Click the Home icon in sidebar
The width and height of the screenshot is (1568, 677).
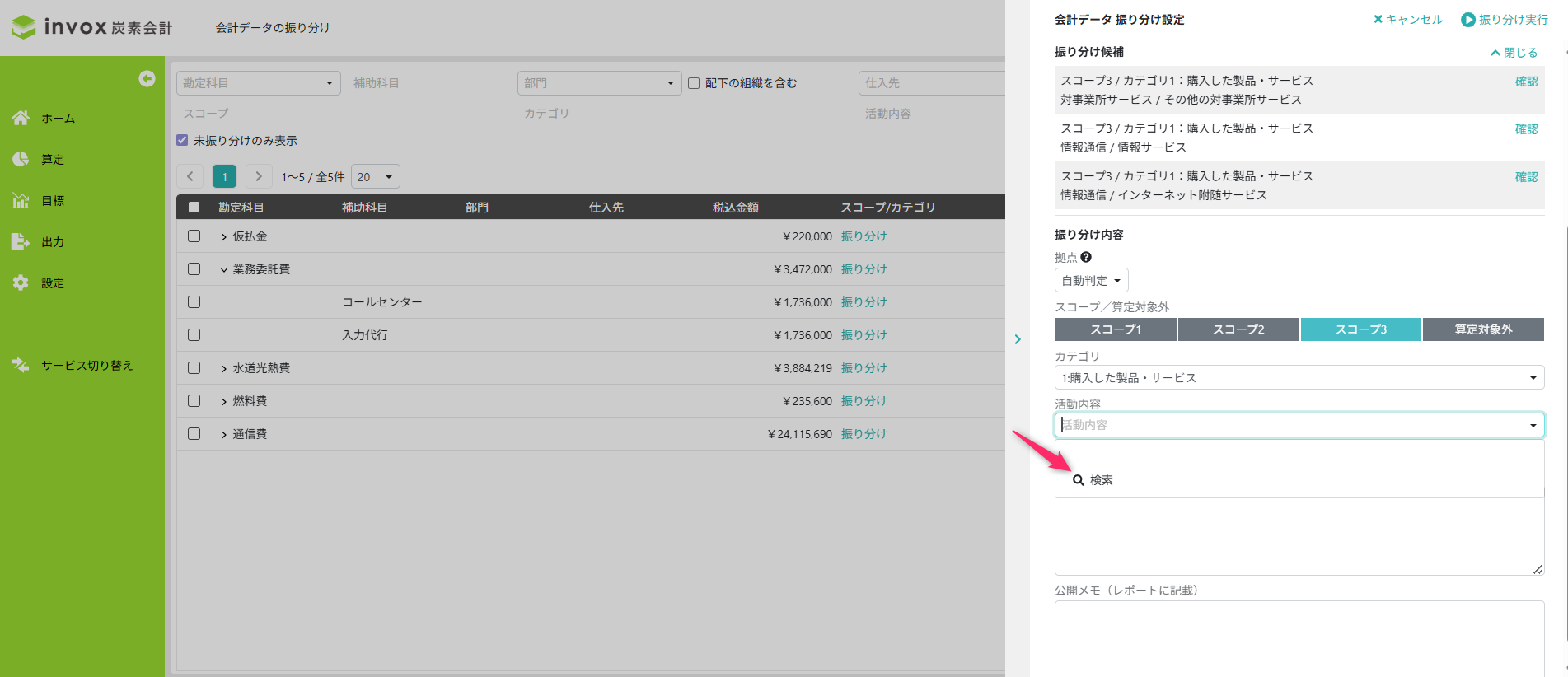point(21,118)
